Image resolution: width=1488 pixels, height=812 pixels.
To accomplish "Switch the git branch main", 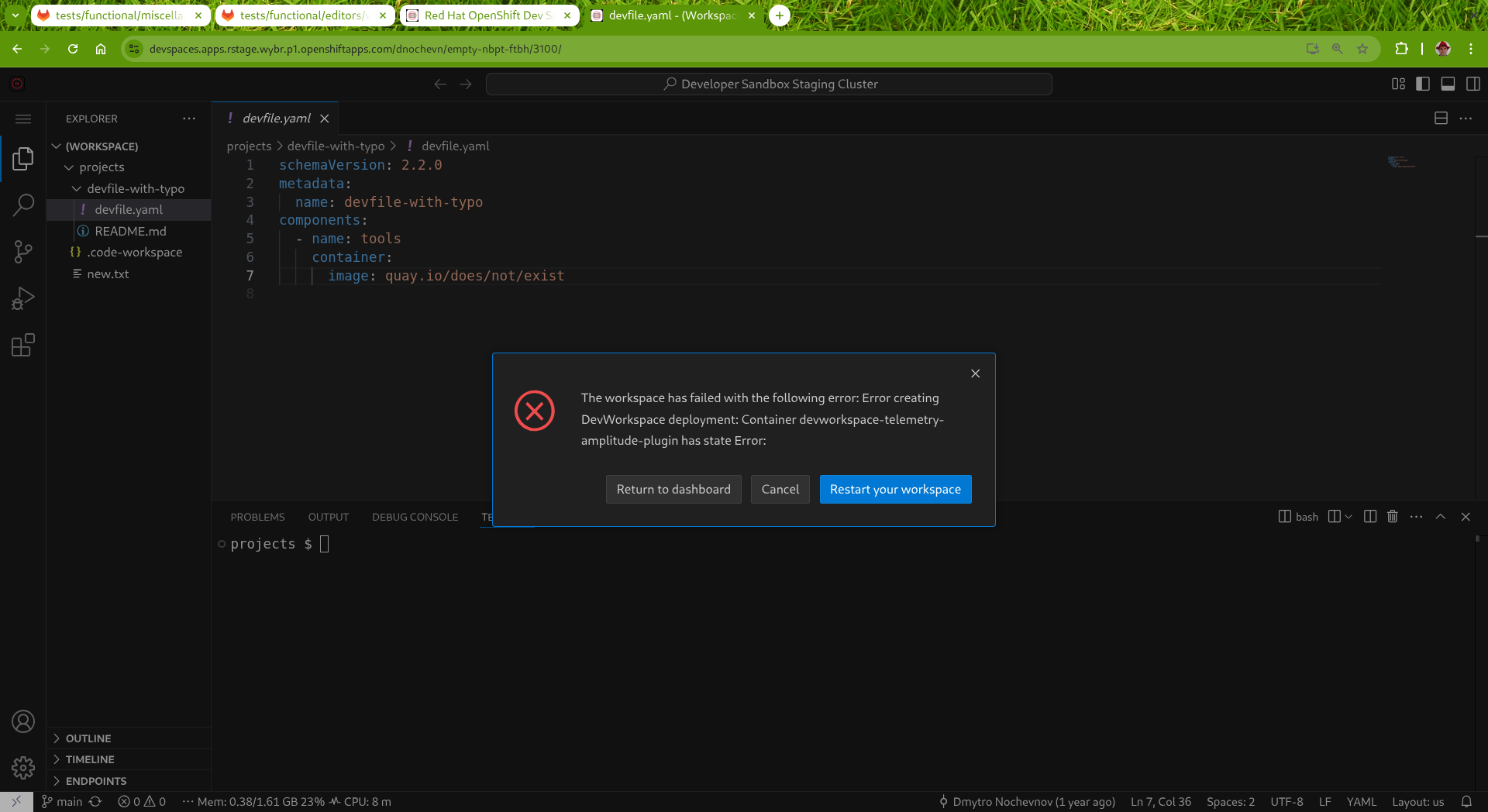I will click(62, 802).
